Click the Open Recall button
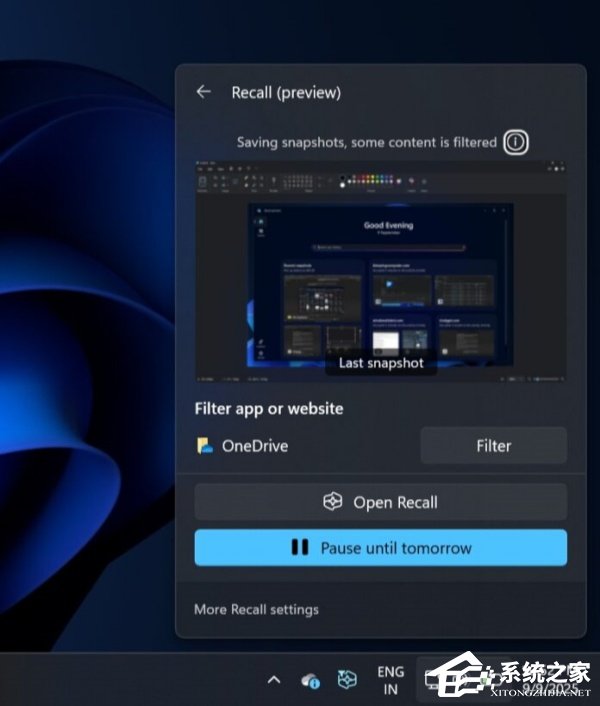Viewport: 600px width, 706px height. coord(381,502)
